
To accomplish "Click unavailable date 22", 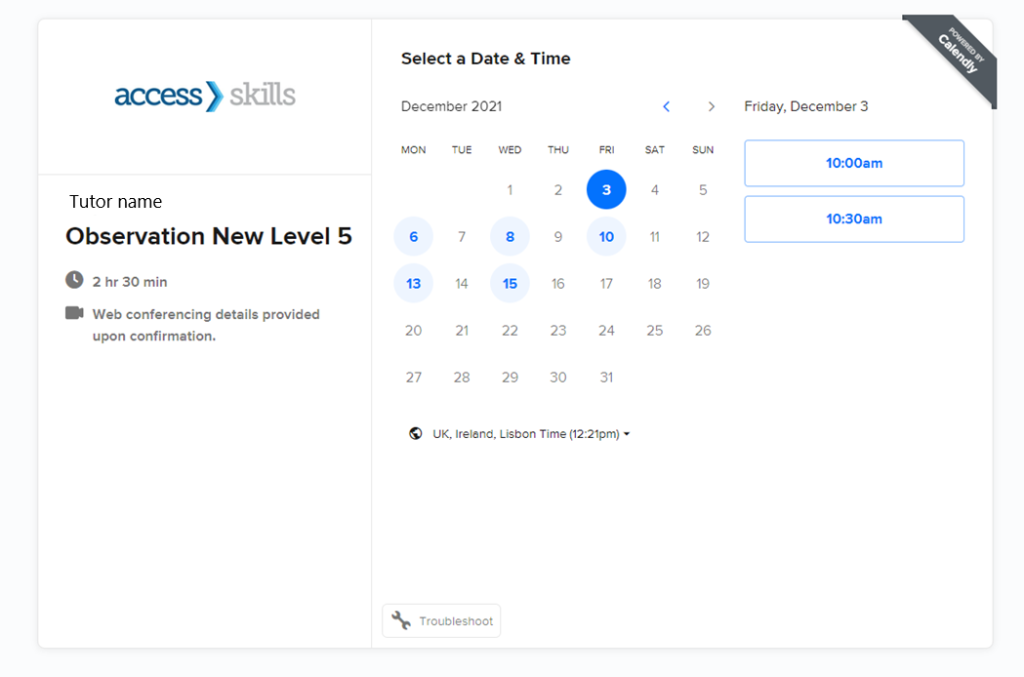I will 510,331.
